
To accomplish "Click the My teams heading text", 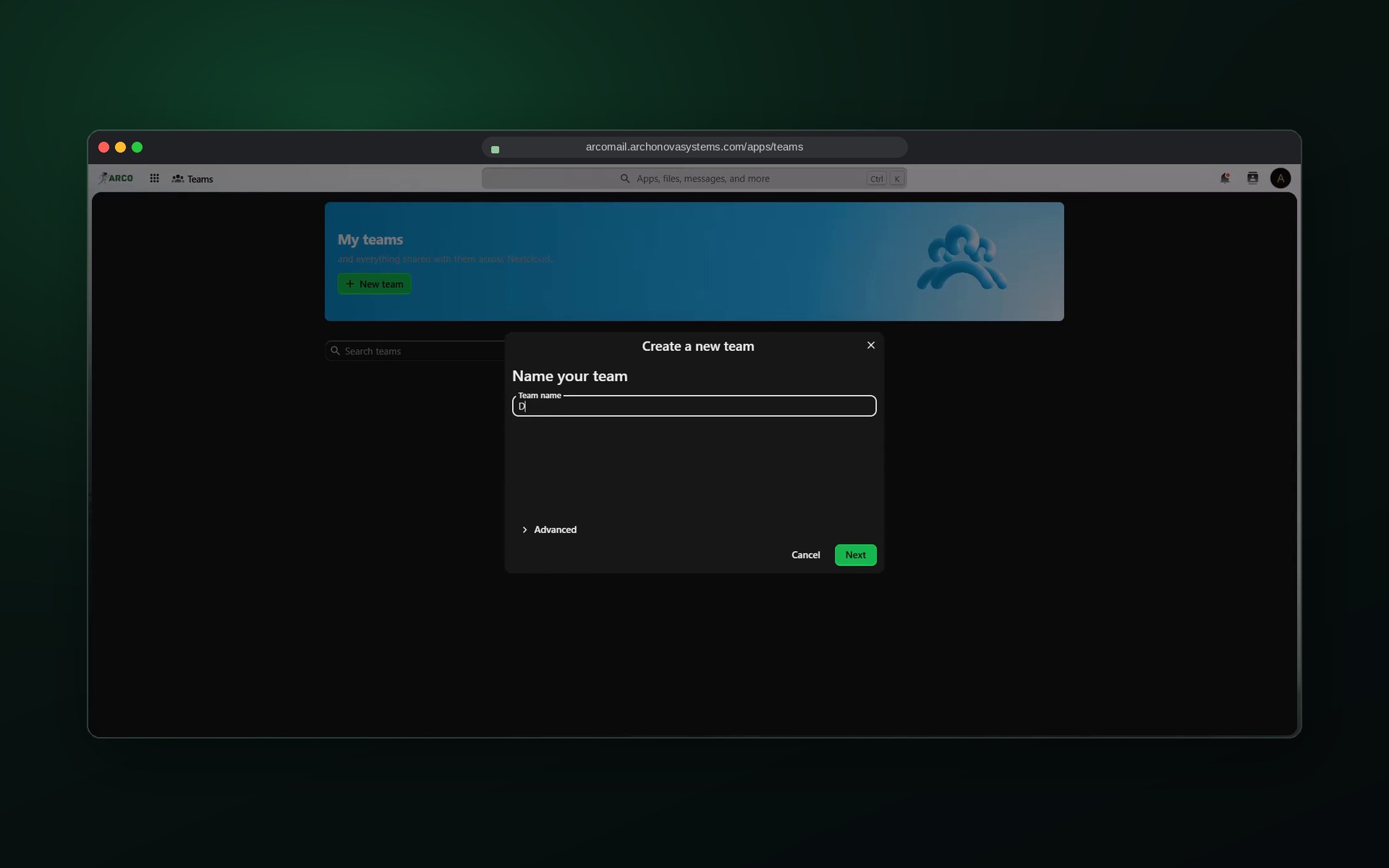I will [370, 239].
